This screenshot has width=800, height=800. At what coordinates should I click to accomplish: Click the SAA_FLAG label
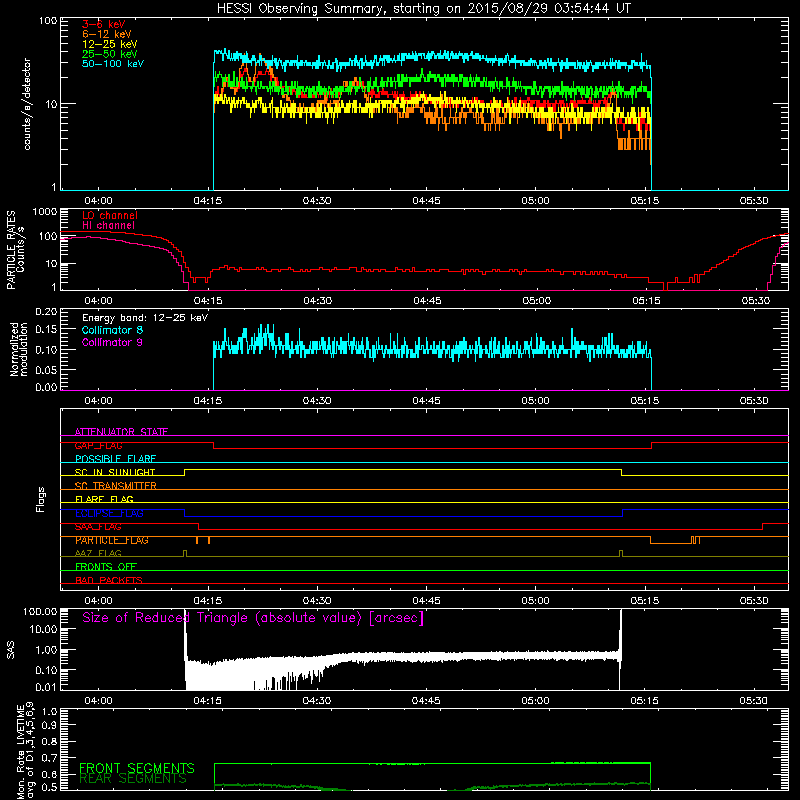(x=98, y=527)
